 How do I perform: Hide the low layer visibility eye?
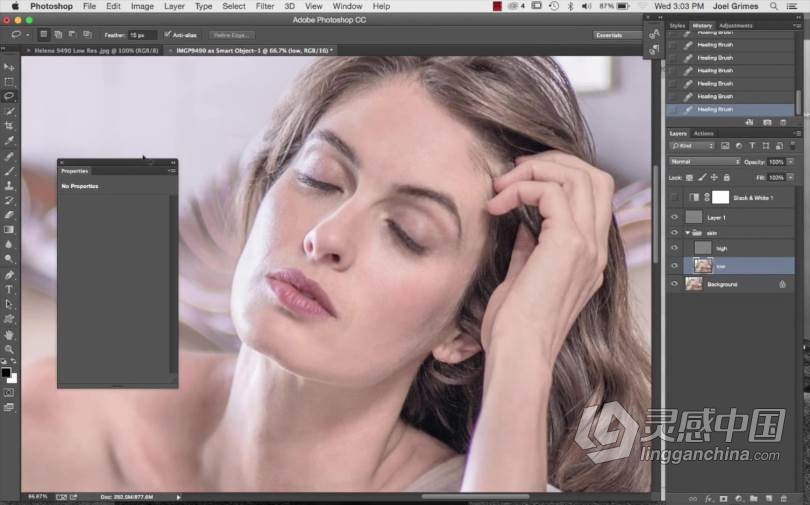click(x=674, y=266)
